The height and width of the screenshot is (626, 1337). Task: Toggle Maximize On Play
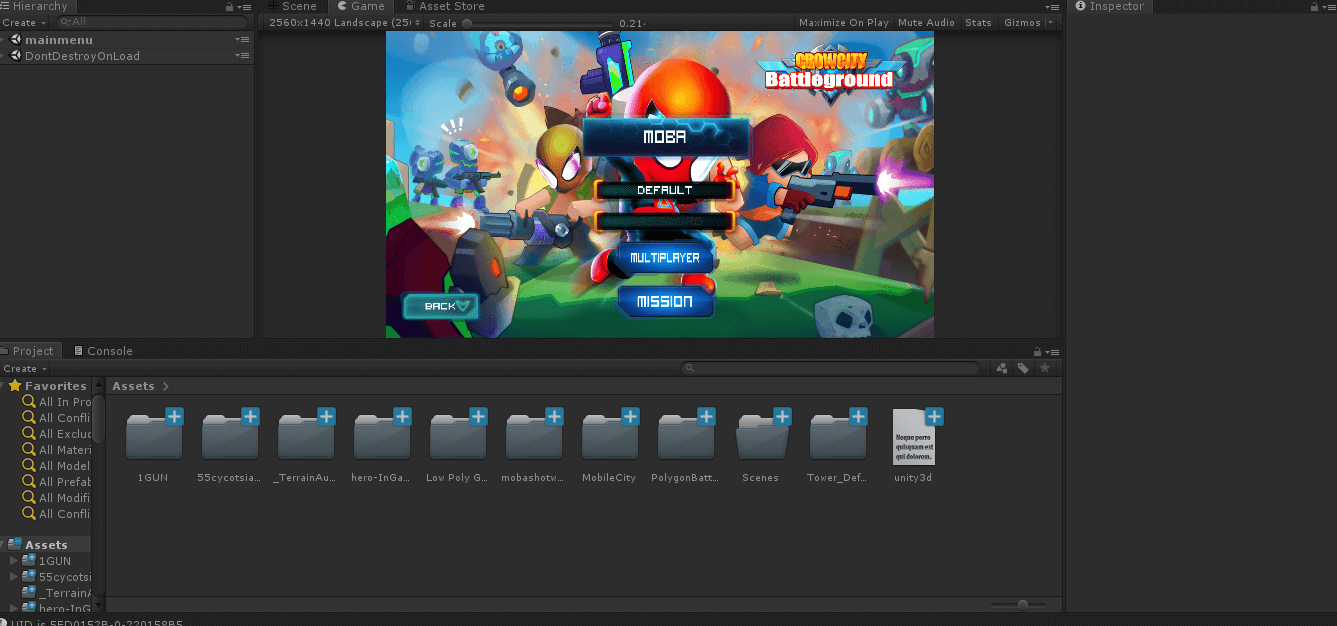843,23
